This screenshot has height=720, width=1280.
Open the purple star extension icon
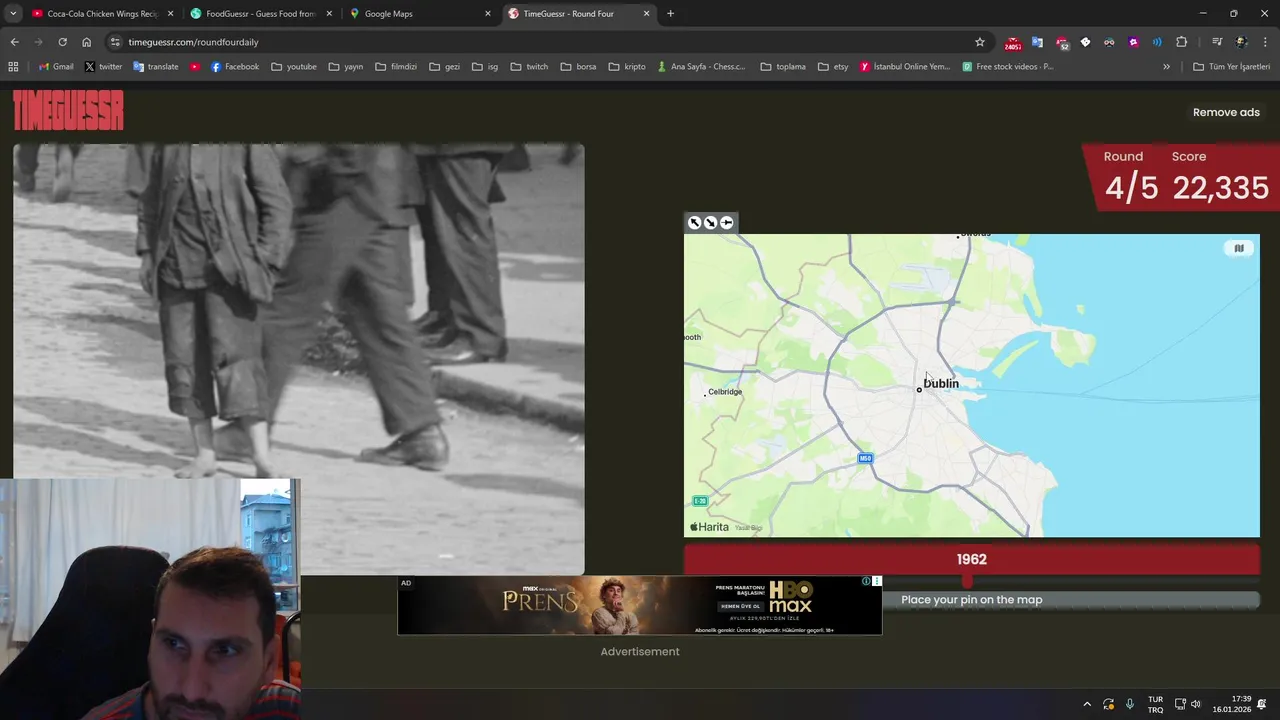click(x=1133, y=42)
